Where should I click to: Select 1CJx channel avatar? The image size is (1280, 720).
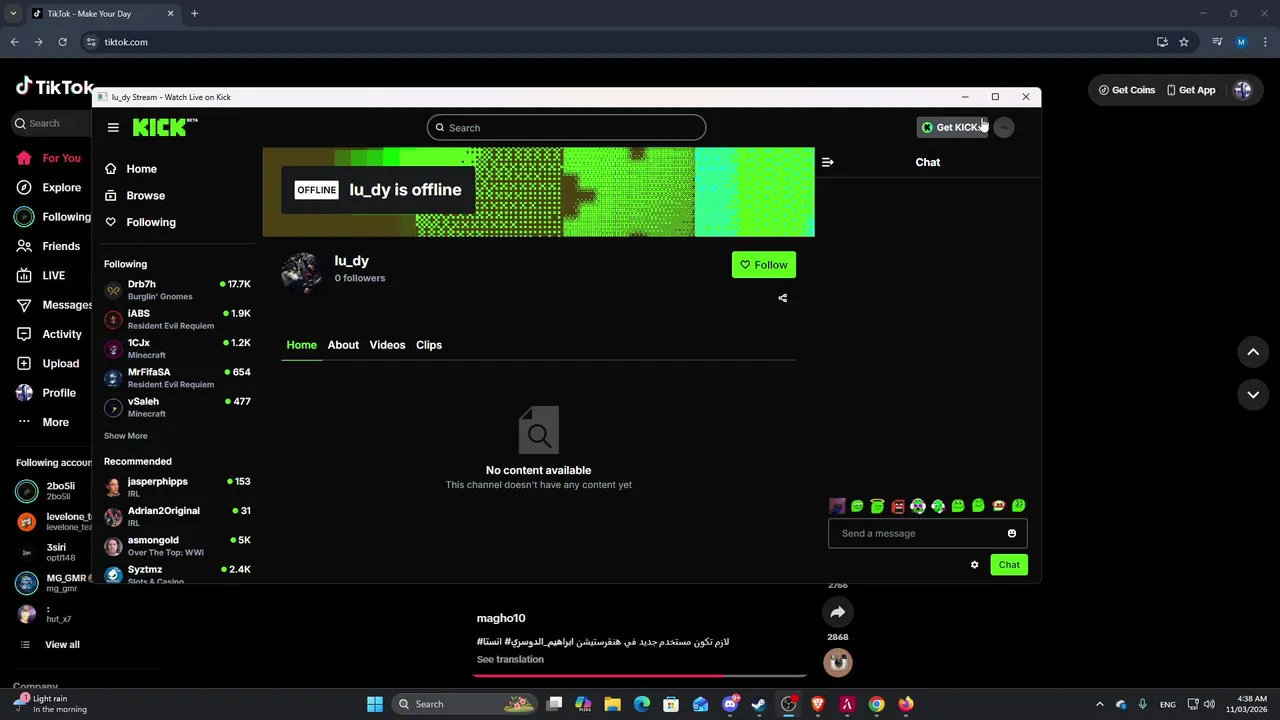click(113, 349)
